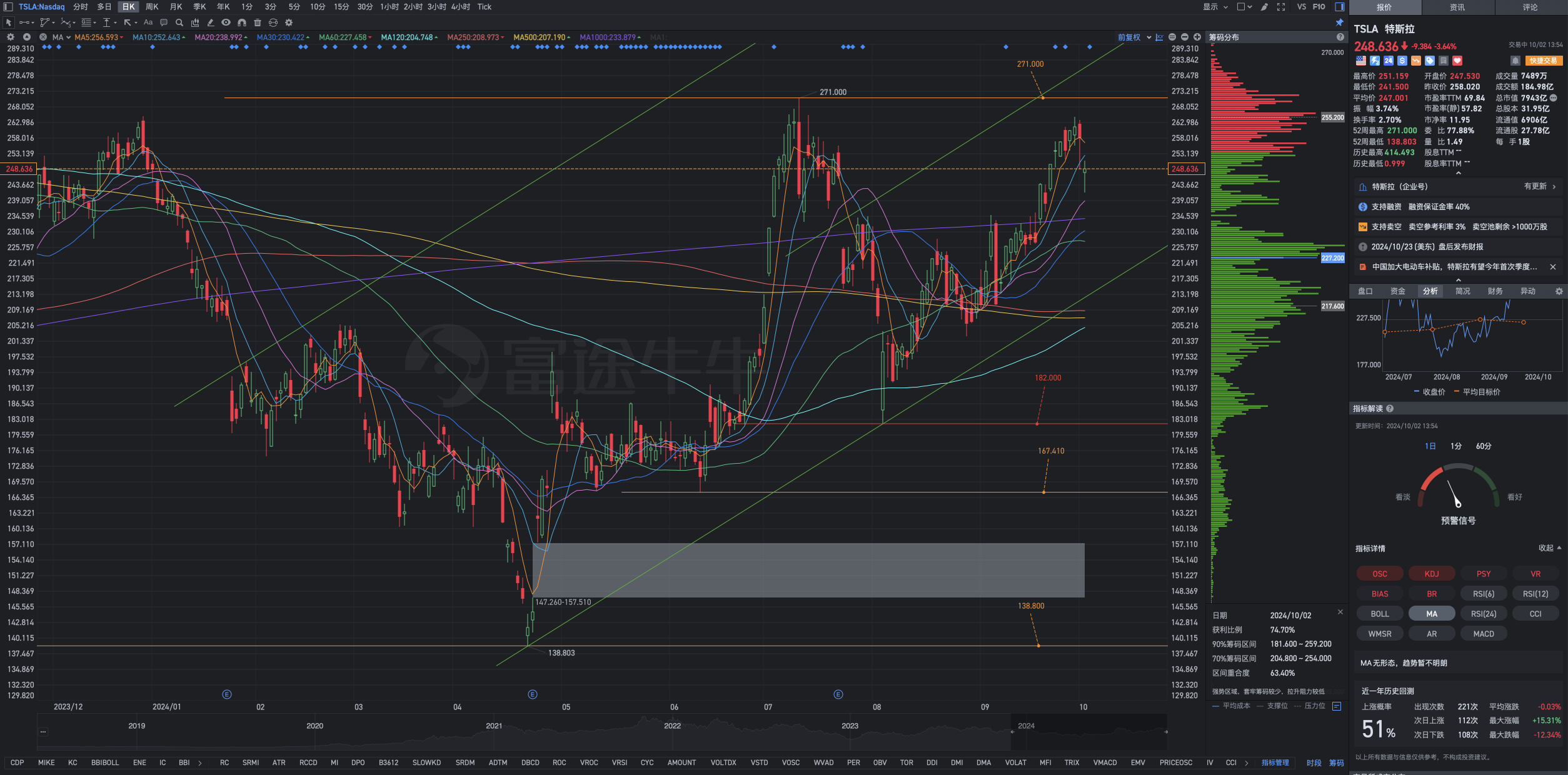Enter fullscreen chart mode icon
This screenshot has width=1568, height=775.
click(x=1281, y=7)
